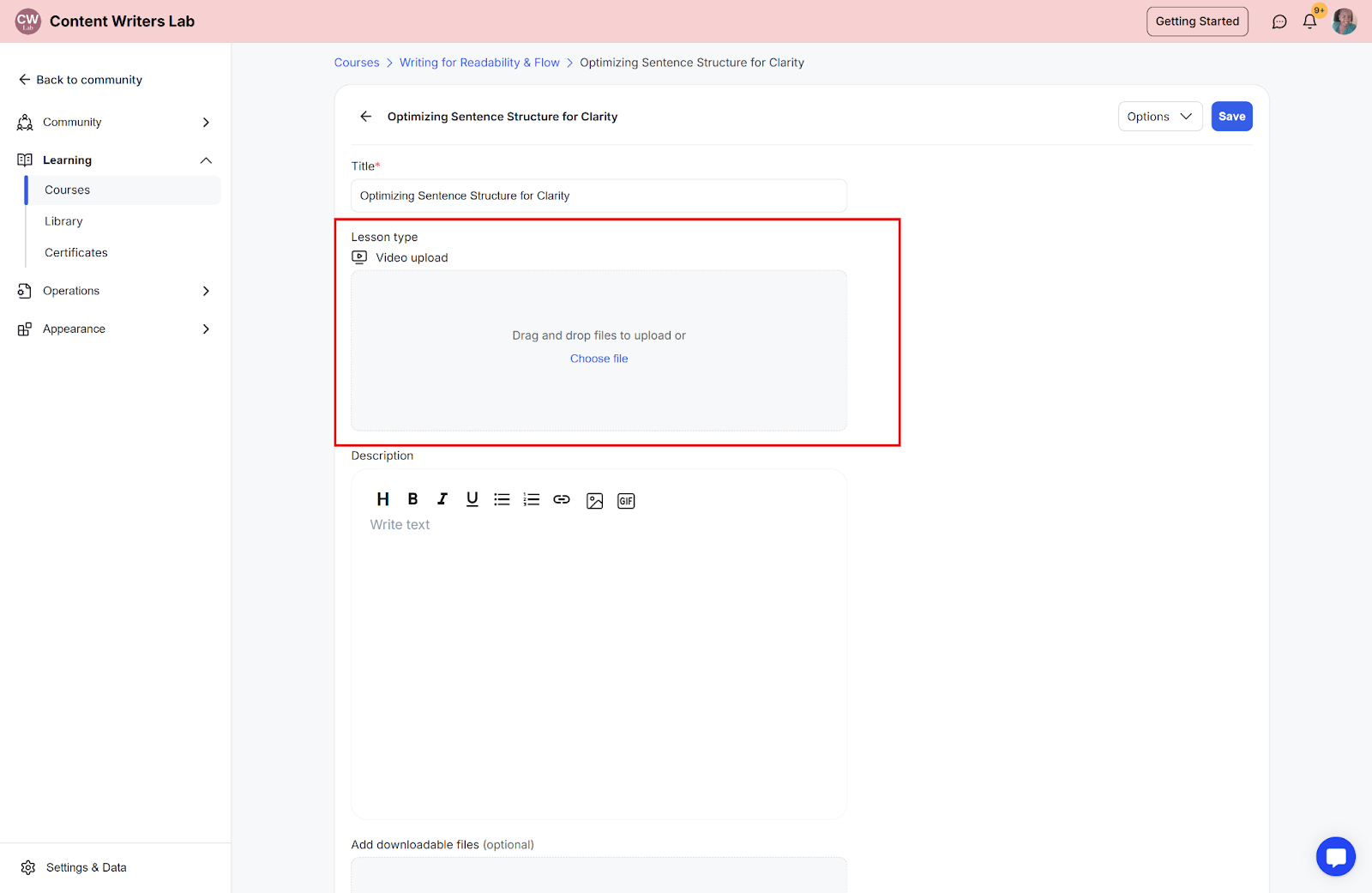Click the 'Video upload' lesson type label

tap(412, 257)
